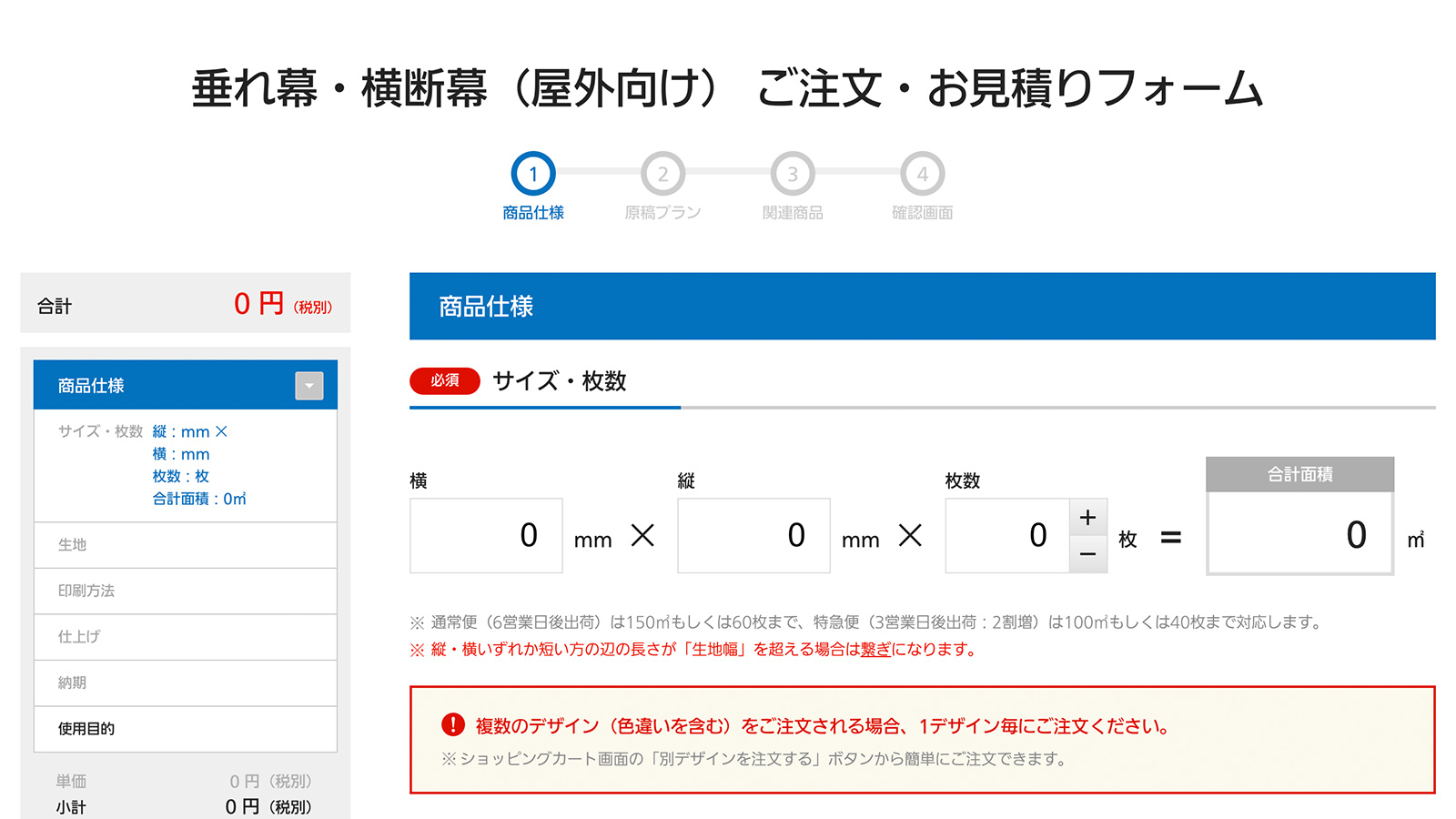Select 使用目的 in the sidebar
Viewport: 1456px width, 819px height.
click(x=185, y=729)
